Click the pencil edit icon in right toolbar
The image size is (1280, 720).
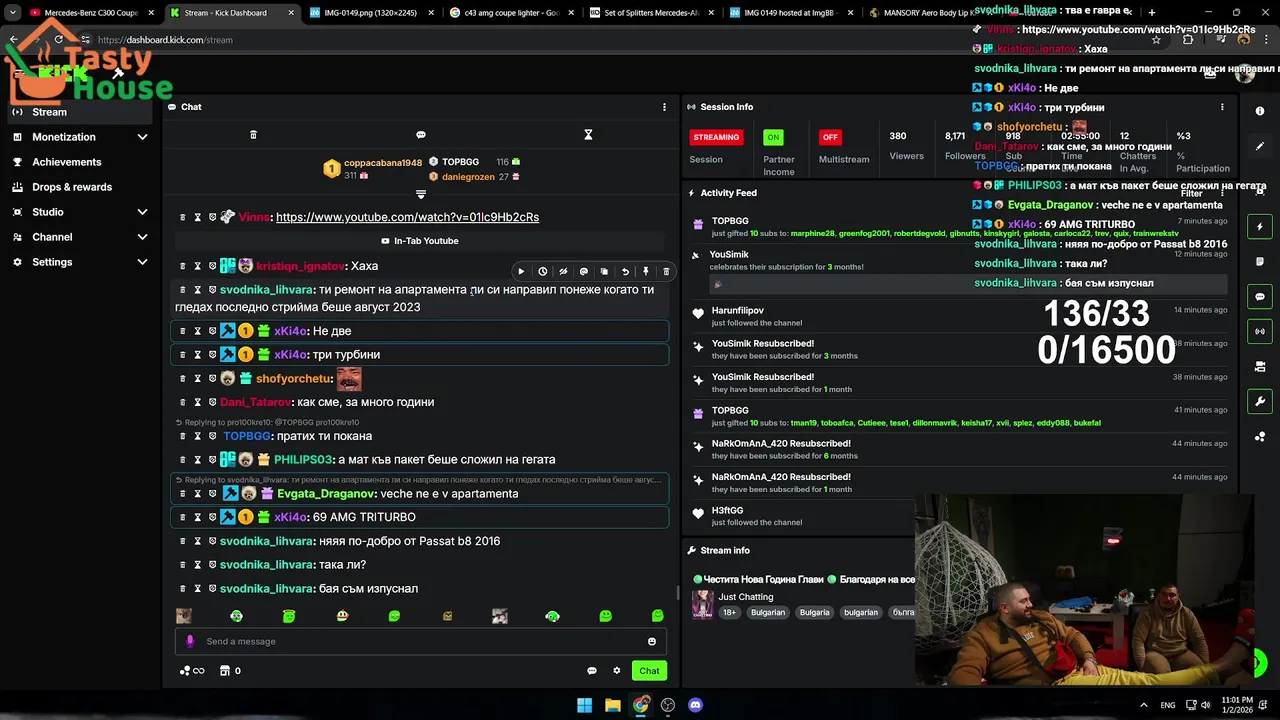1260,146
